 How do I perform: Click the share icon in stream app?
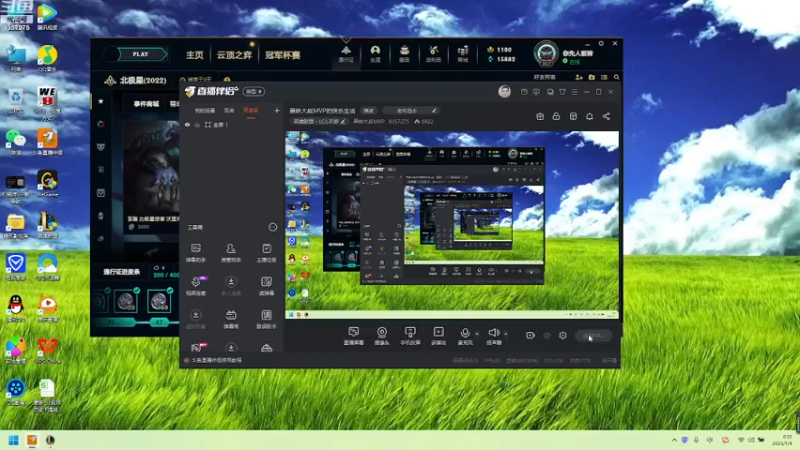pyautogui.click(x=606, y=116)
